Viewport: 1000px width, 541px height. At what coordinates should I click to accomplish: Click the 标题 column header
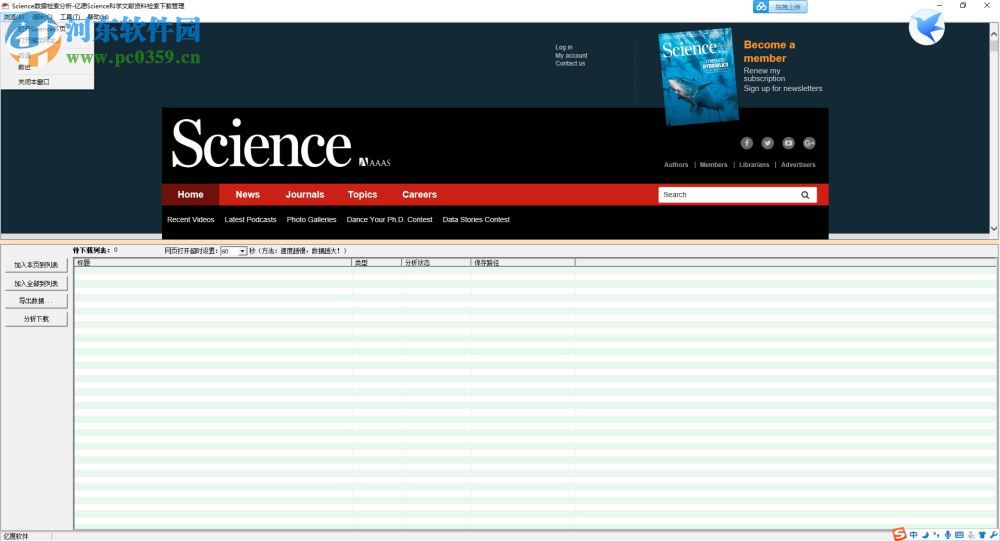(212, 263)
